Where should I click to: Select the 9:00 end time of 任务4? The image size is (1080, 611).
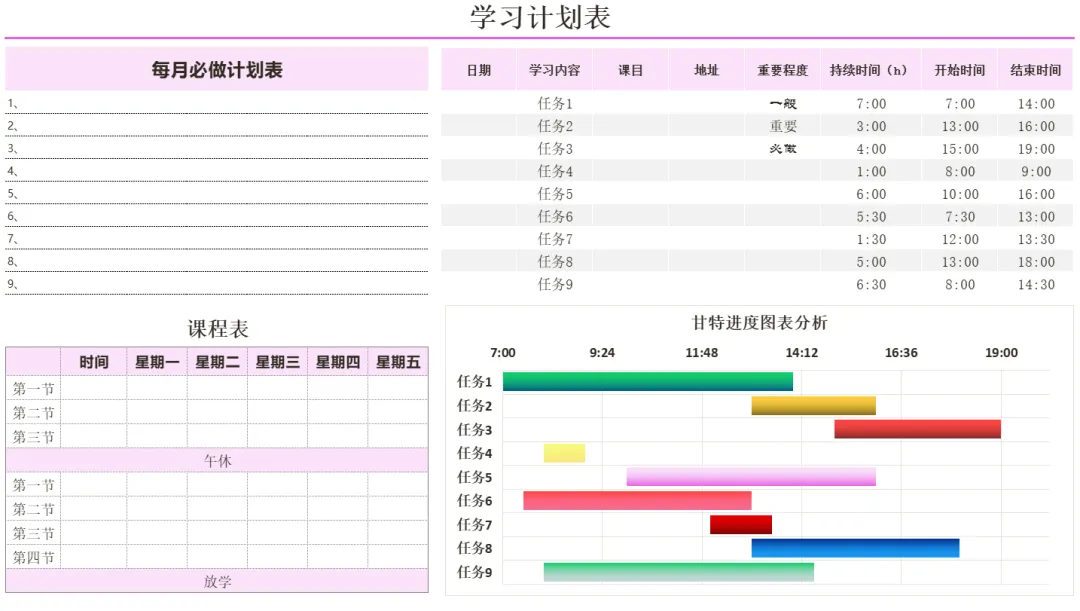click(x=1036, y=172)
